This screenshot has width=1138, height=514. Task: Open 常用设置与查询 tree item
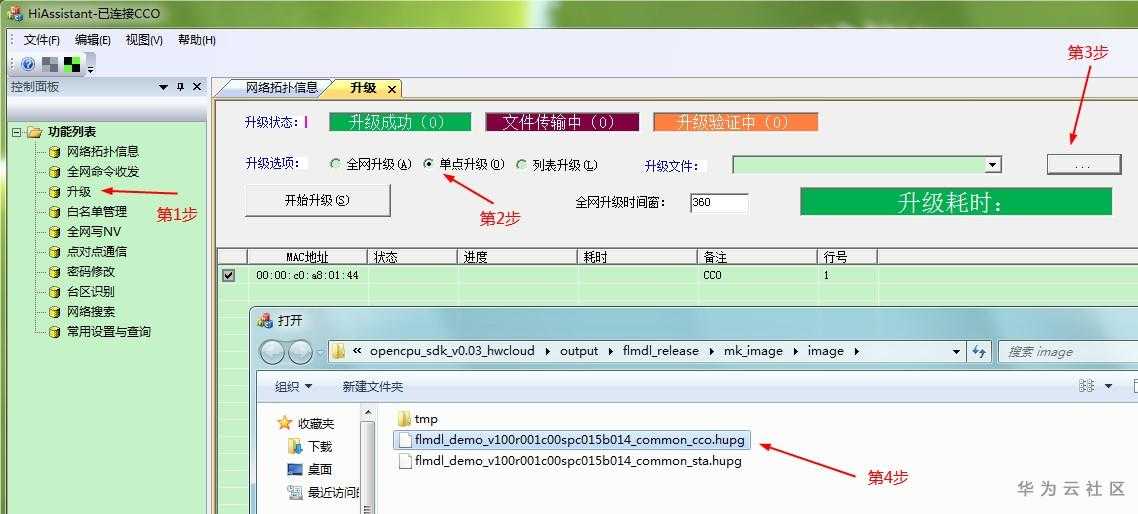pyautogui.click(x=108, y=332)
